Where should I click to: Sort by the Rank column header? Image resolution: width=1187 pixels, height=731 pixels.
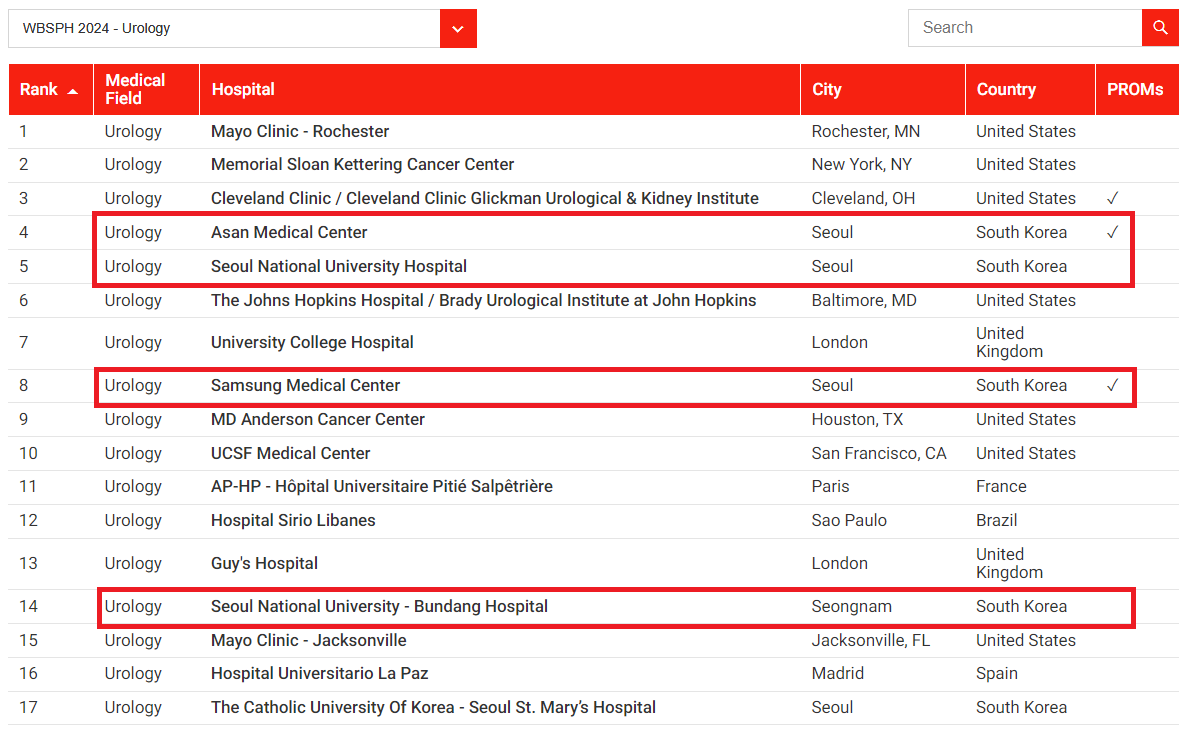pos(50,89)
